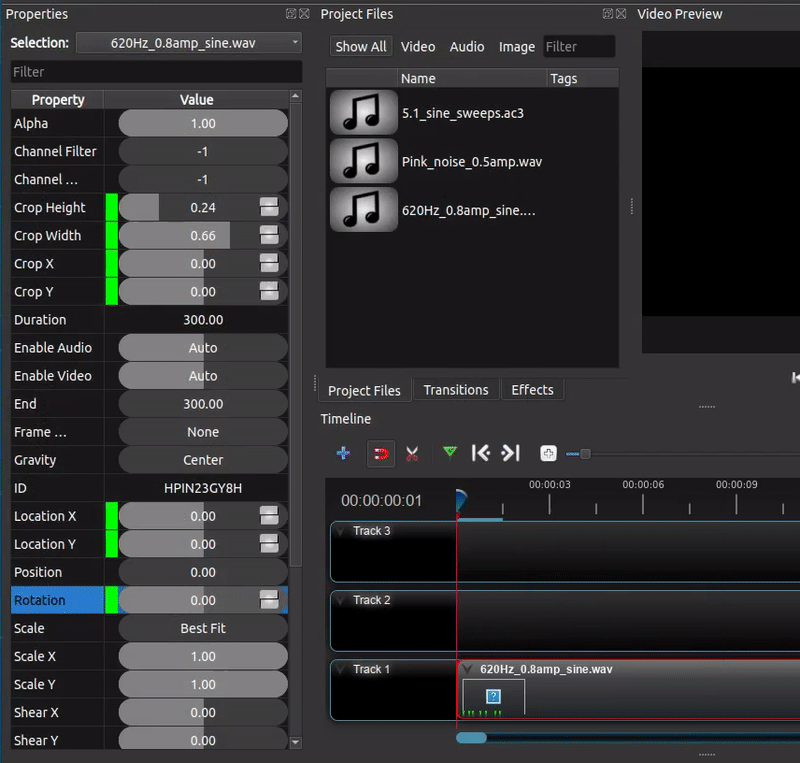Image resolution: width=800 pixels, height=763 pixels.
Task: Open the Enable Audio Auto dropdown
Action: [x=203, y=348]
